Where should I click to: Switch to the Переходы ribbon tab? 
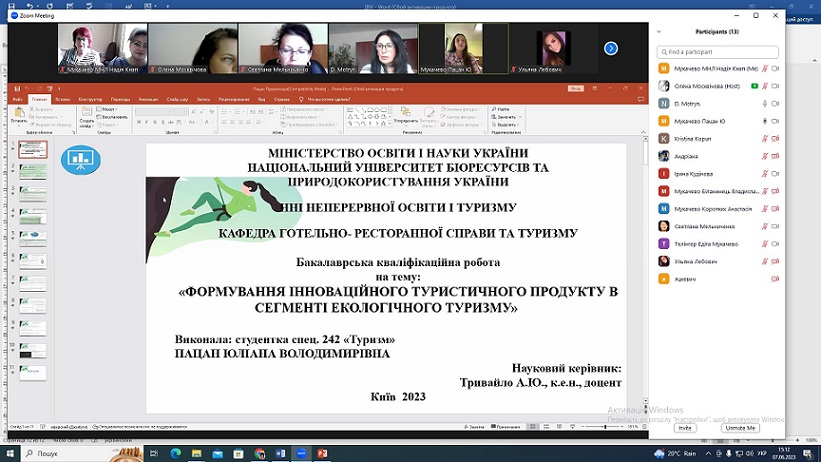(120, 99)
